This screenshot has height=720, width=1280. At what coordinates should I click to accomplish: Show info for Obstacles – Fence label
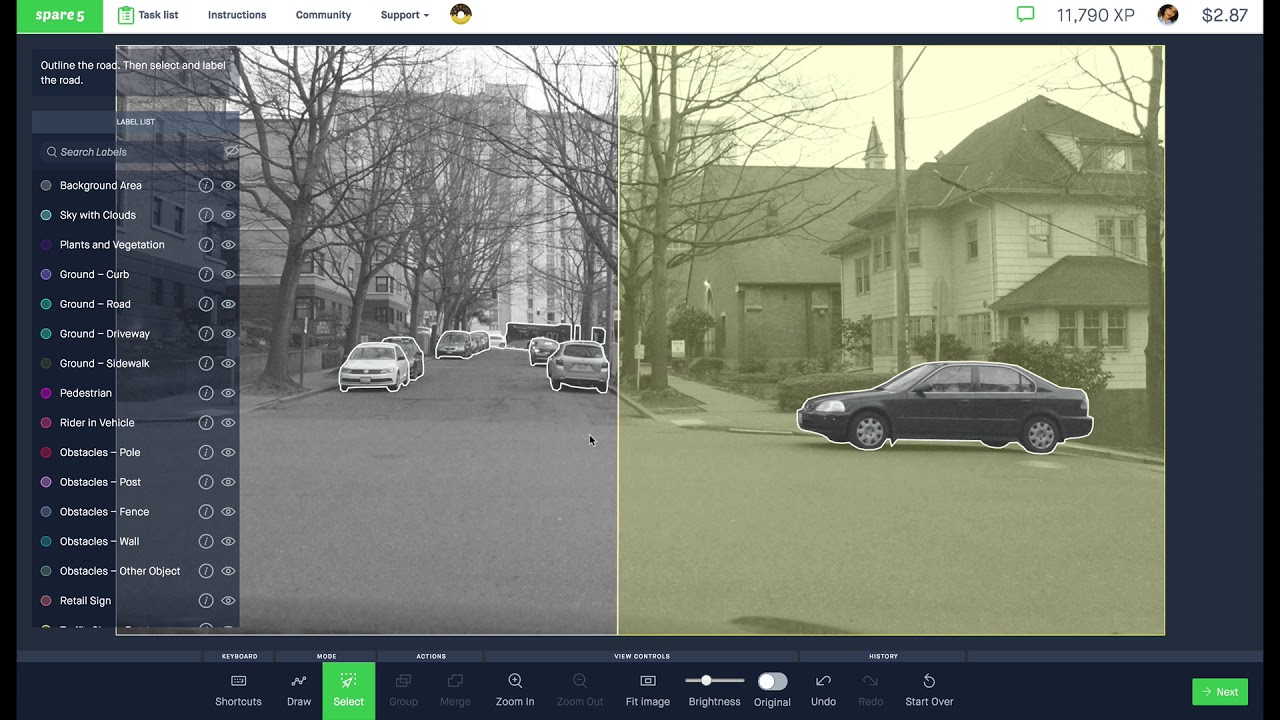click(x=206, y=512)
